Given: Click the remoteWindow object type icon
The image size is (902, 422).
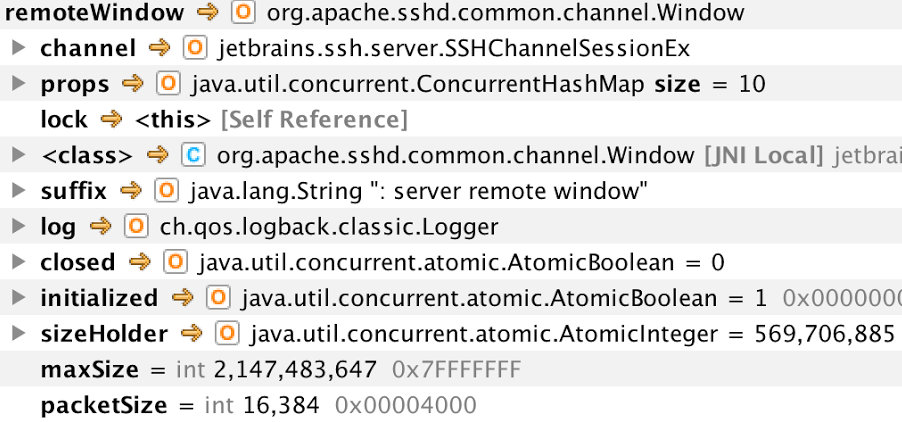Looking at the screenshot, I should (x=243, y=13).
